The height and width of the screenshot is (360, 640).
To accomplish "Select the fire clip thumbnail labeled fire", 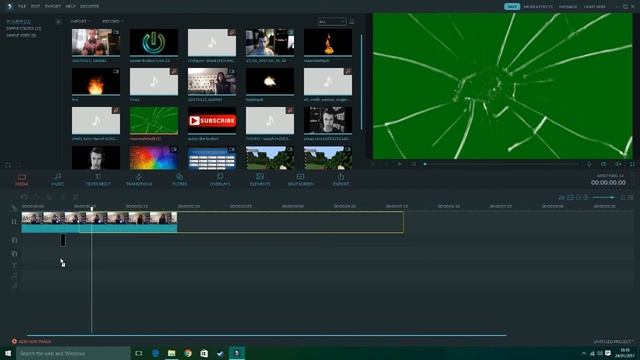I will click(96, 81).
